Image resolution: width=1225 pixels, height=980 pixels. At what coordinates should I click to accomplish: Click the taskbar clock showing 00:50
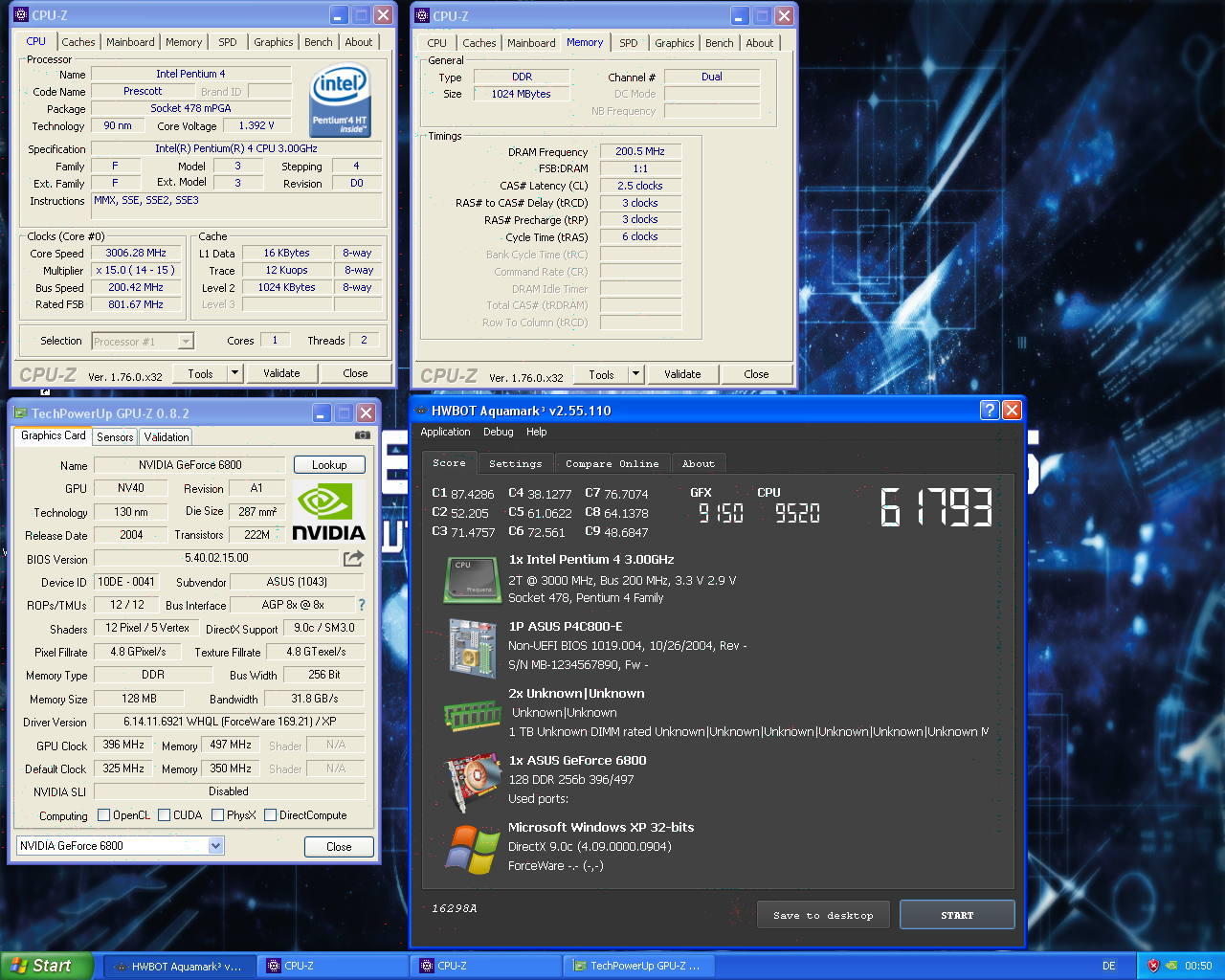coord(1198,966)
